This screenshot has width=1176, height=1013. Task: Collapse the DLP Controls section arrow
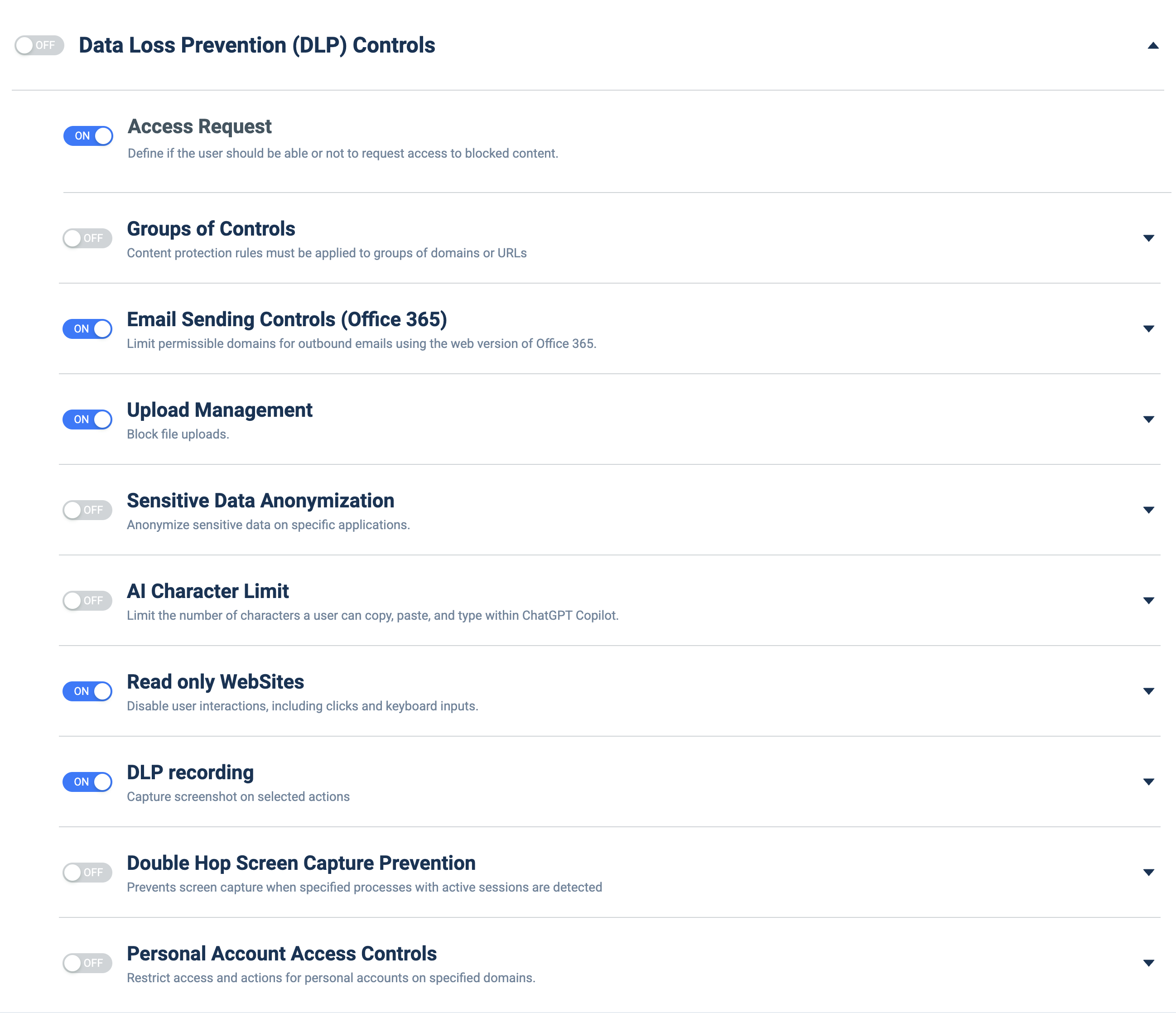1153,45
